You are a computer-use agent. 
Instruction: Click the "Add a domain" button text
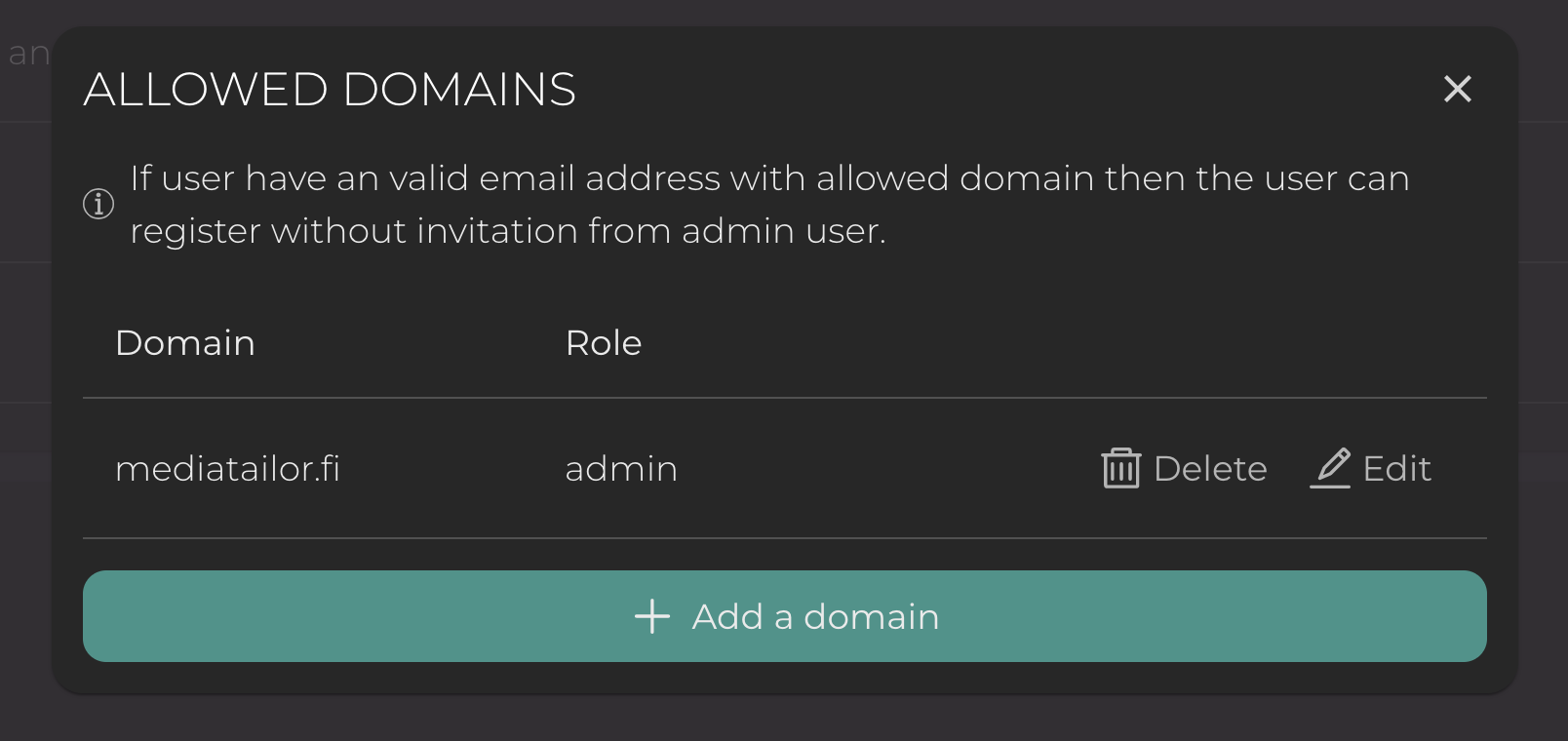(x=815, y=616)
